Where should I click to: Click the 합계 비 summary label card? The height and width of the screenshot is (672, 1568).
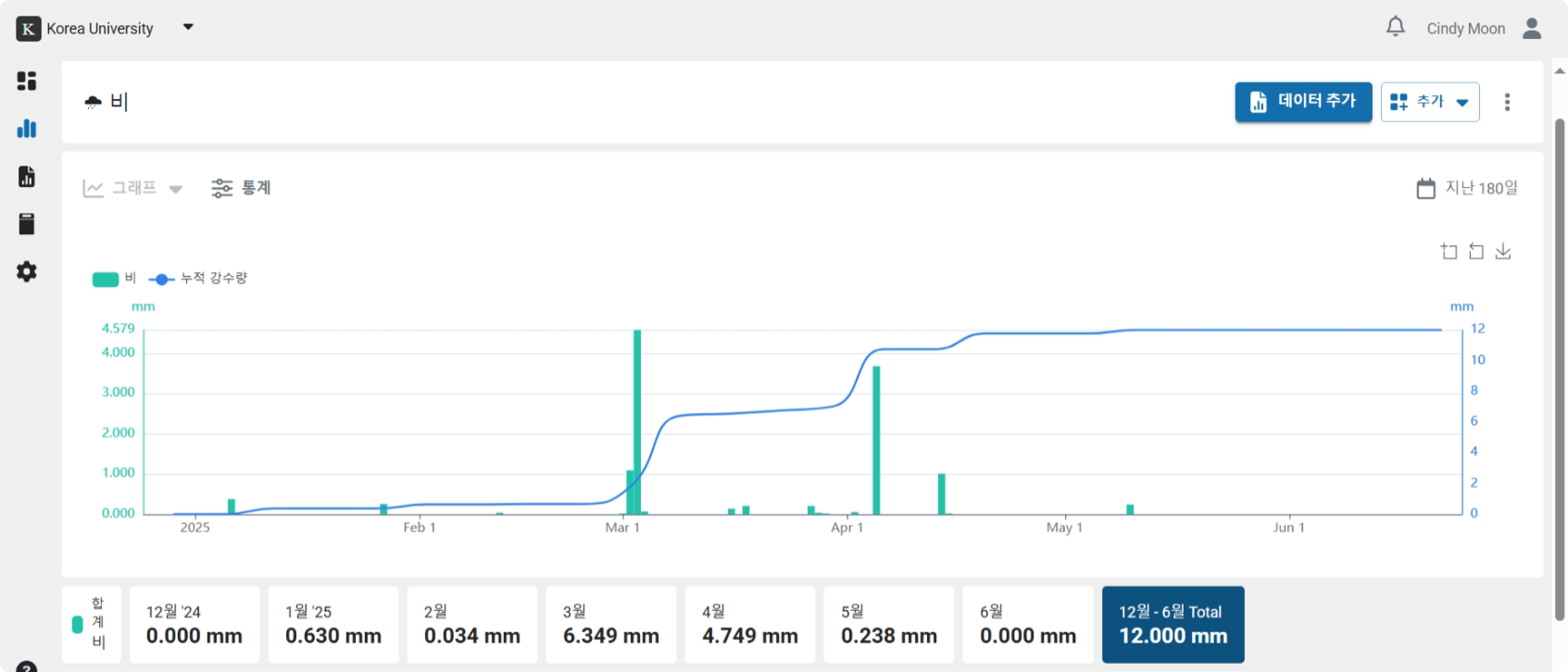pos(92,625)
